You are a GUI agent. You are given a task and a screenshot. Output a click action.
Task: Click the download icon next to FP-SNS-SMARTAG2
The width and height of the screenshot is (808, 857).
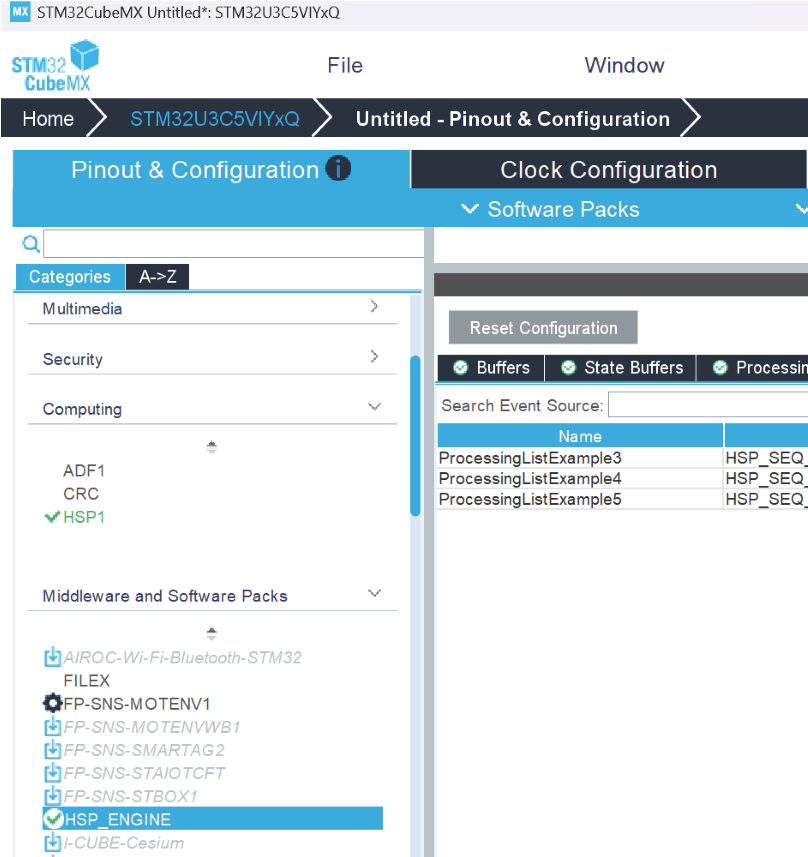coord(52,749)
